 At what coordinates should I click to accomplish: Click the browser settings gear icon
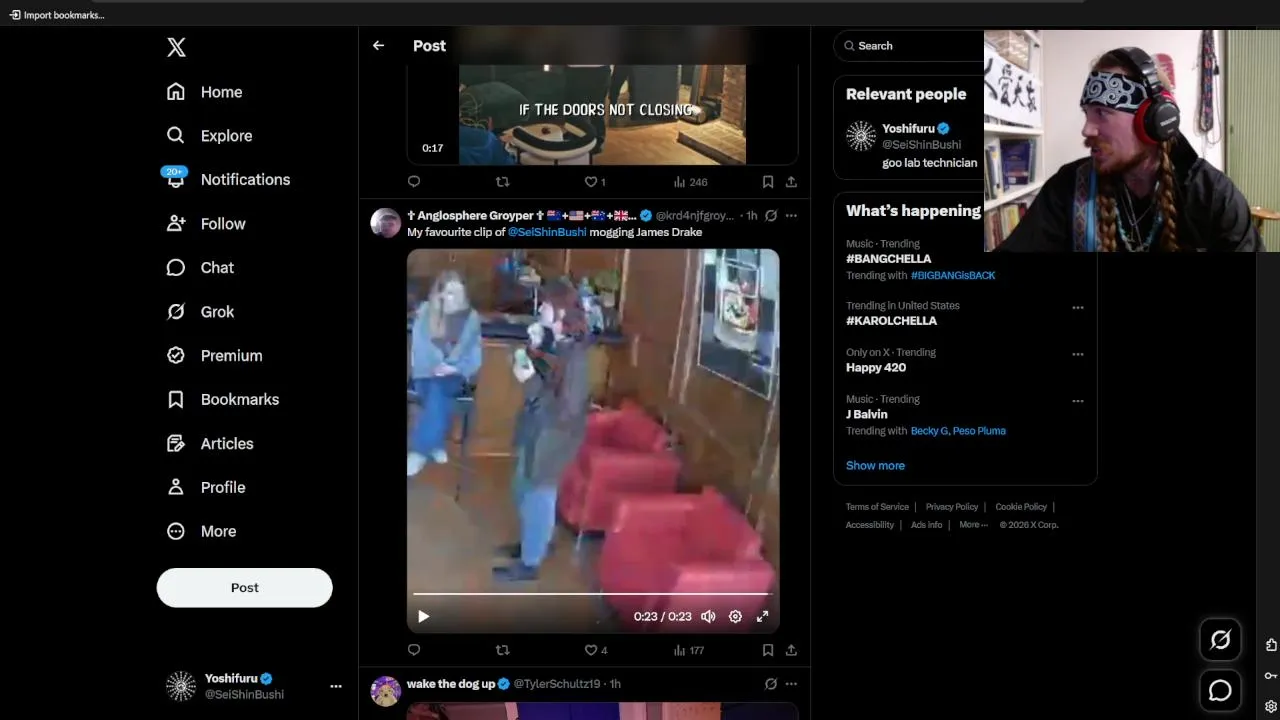click(1271, 706)
